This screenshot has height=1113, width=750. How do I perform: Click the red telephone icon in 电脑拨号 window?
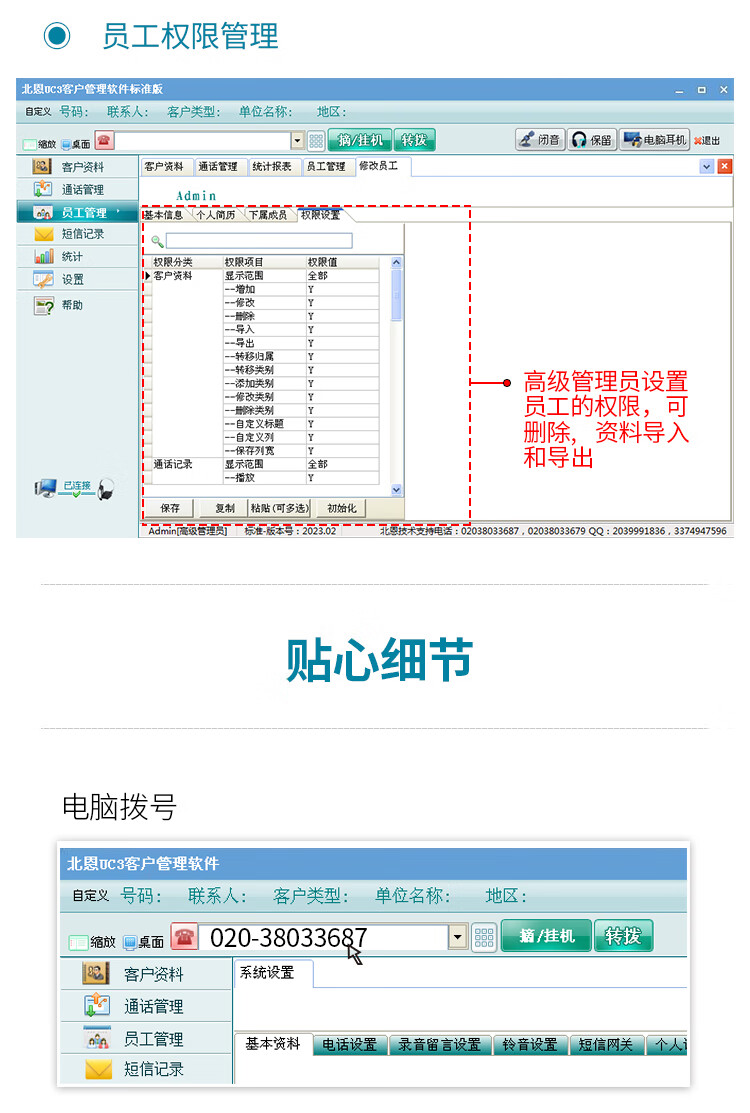184,937
